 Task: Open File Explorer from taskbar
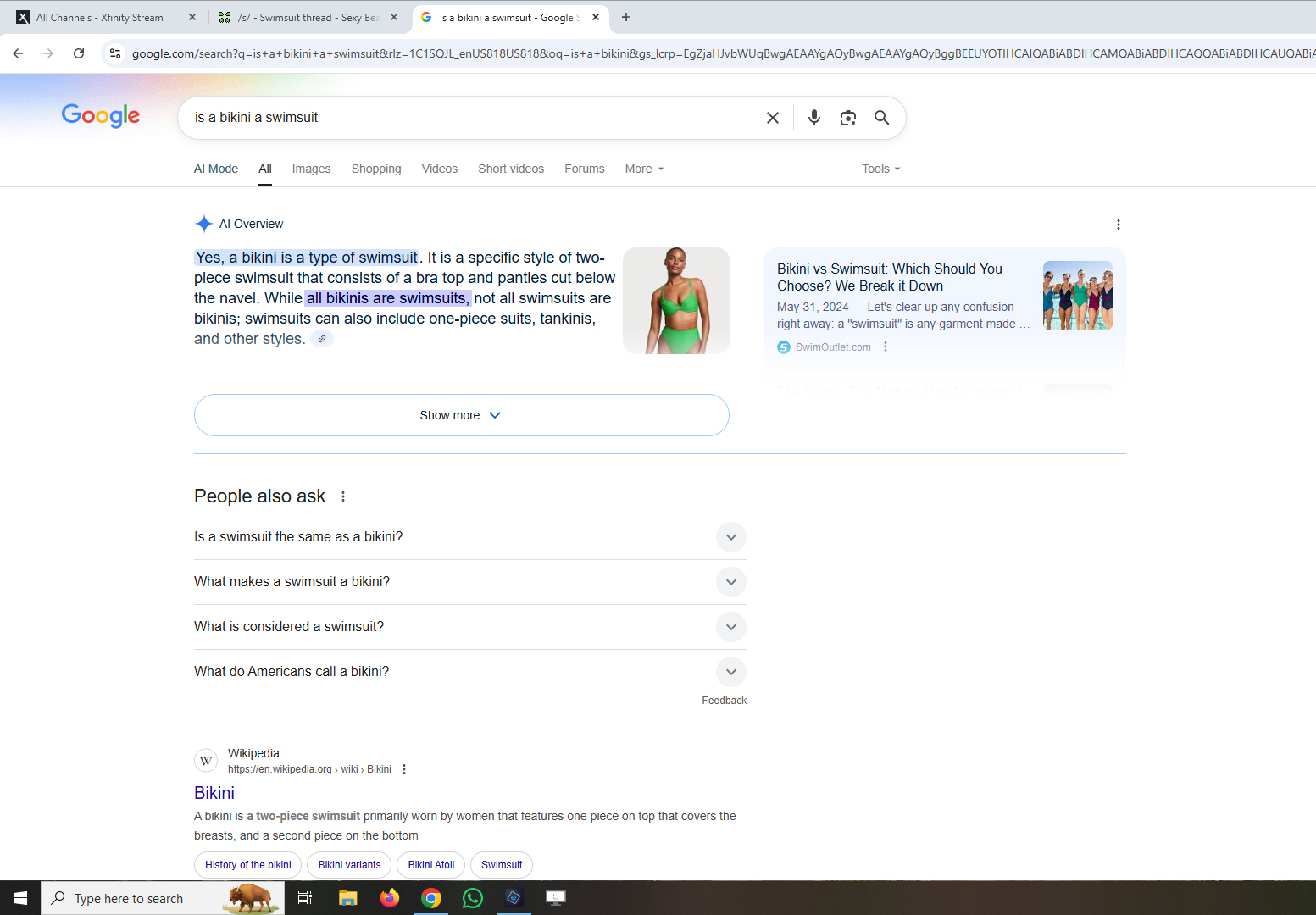point(348,898)
